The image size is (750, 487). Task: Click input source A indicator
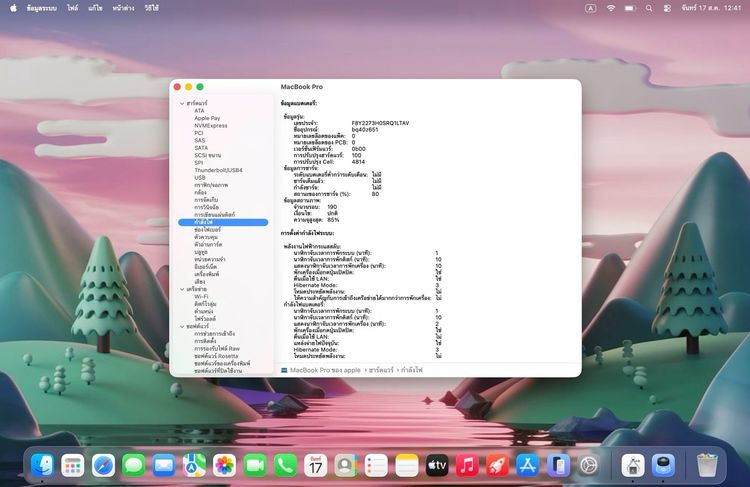point(591,8)
